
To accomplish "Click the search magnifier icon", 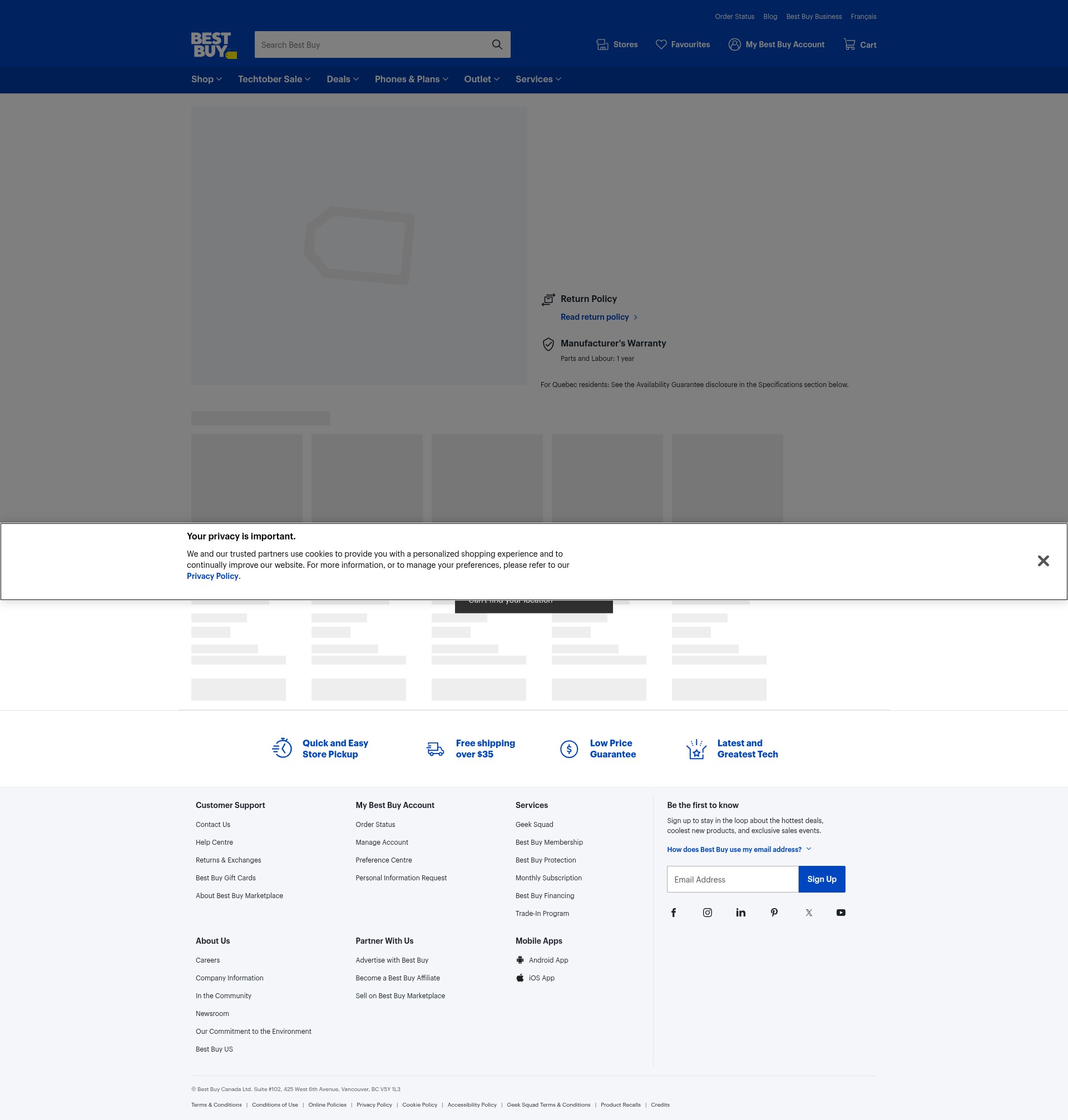I will pos(497,44).
